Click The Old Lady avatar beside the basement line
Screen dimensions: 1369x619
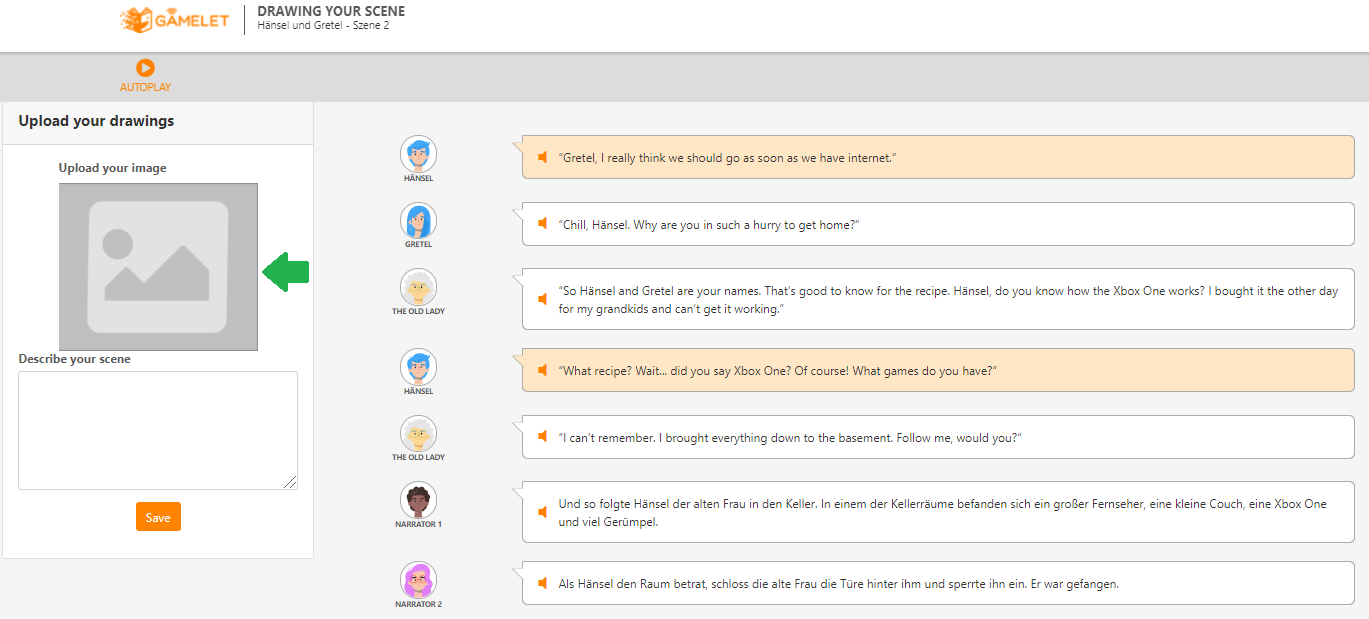pyautogui.click(x=419, y=434)
